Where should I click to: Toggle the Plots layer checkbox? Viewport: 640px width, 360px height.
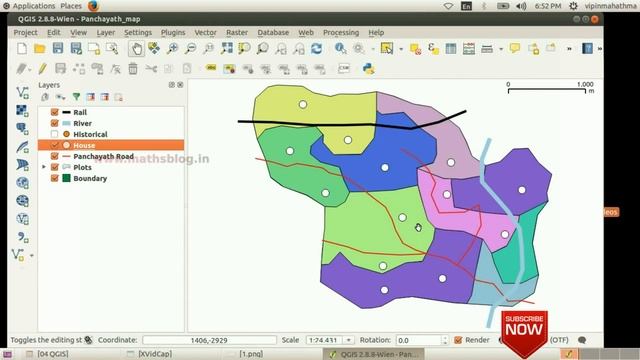(x=55, y=167)
